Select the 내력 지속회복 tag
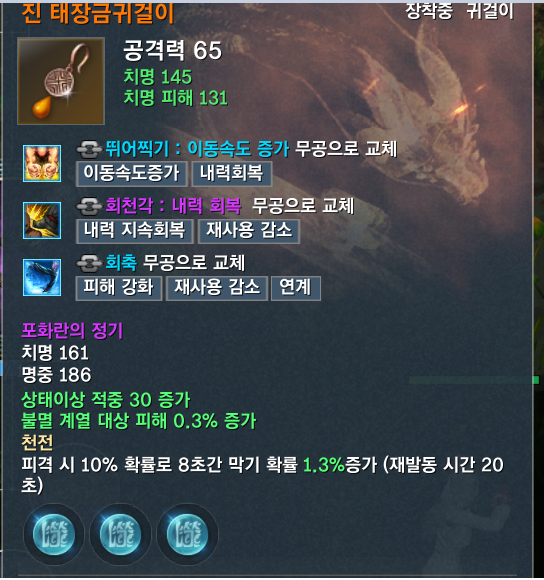This screenshot has width=544, height=580. [135, 231]
